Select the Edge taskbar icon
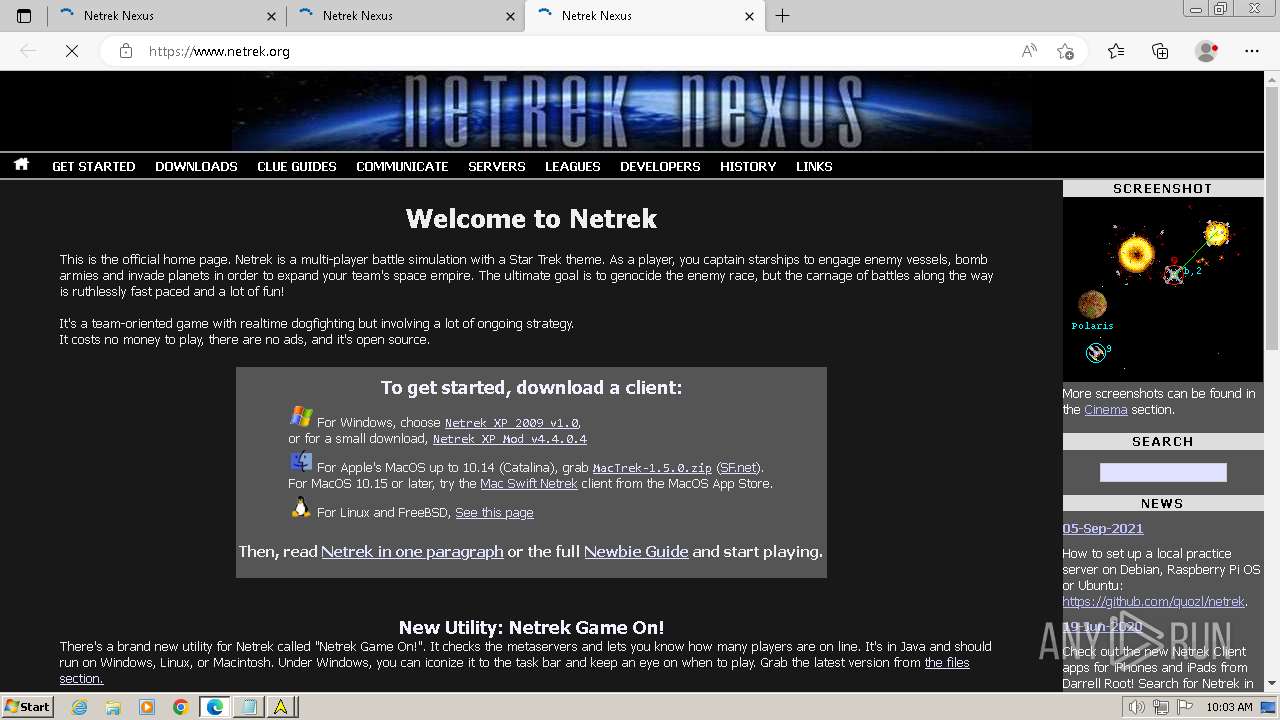This screenshot has width=1280, height=720. pyautogui.click(x=215, y=707)
